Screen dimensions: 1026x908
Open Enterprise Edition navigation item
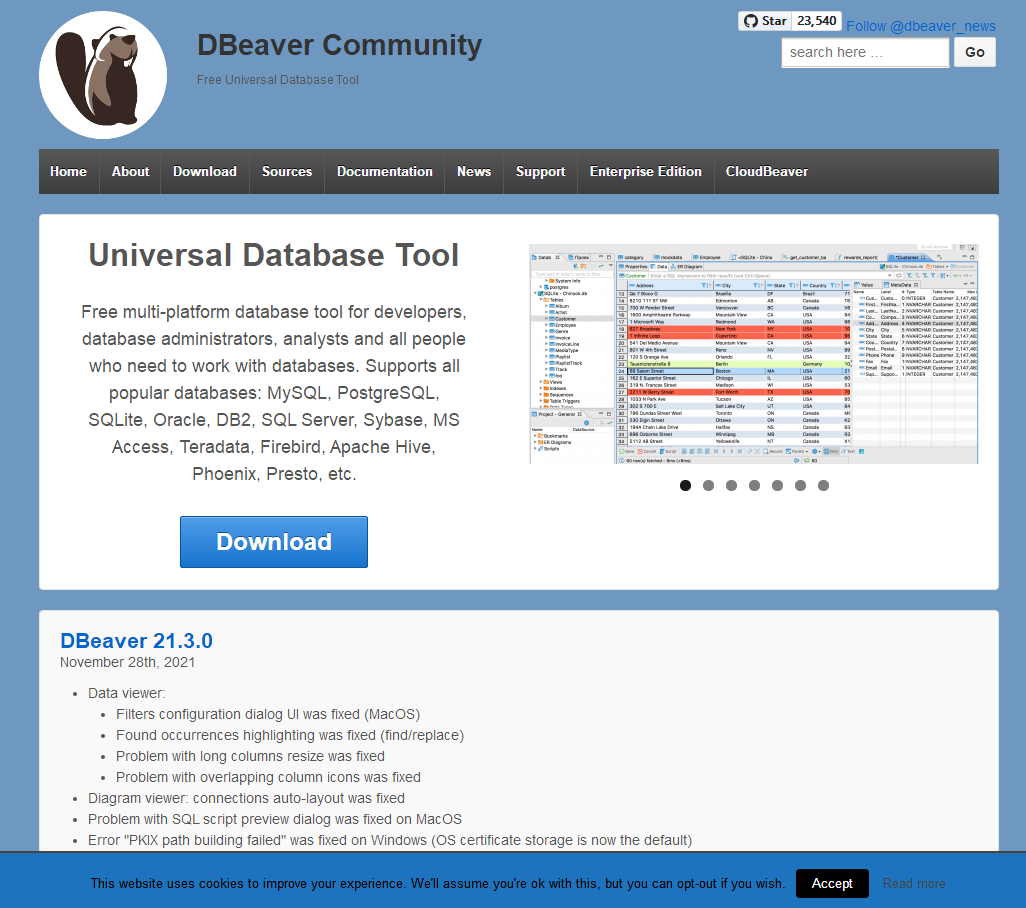click(646, 171)
